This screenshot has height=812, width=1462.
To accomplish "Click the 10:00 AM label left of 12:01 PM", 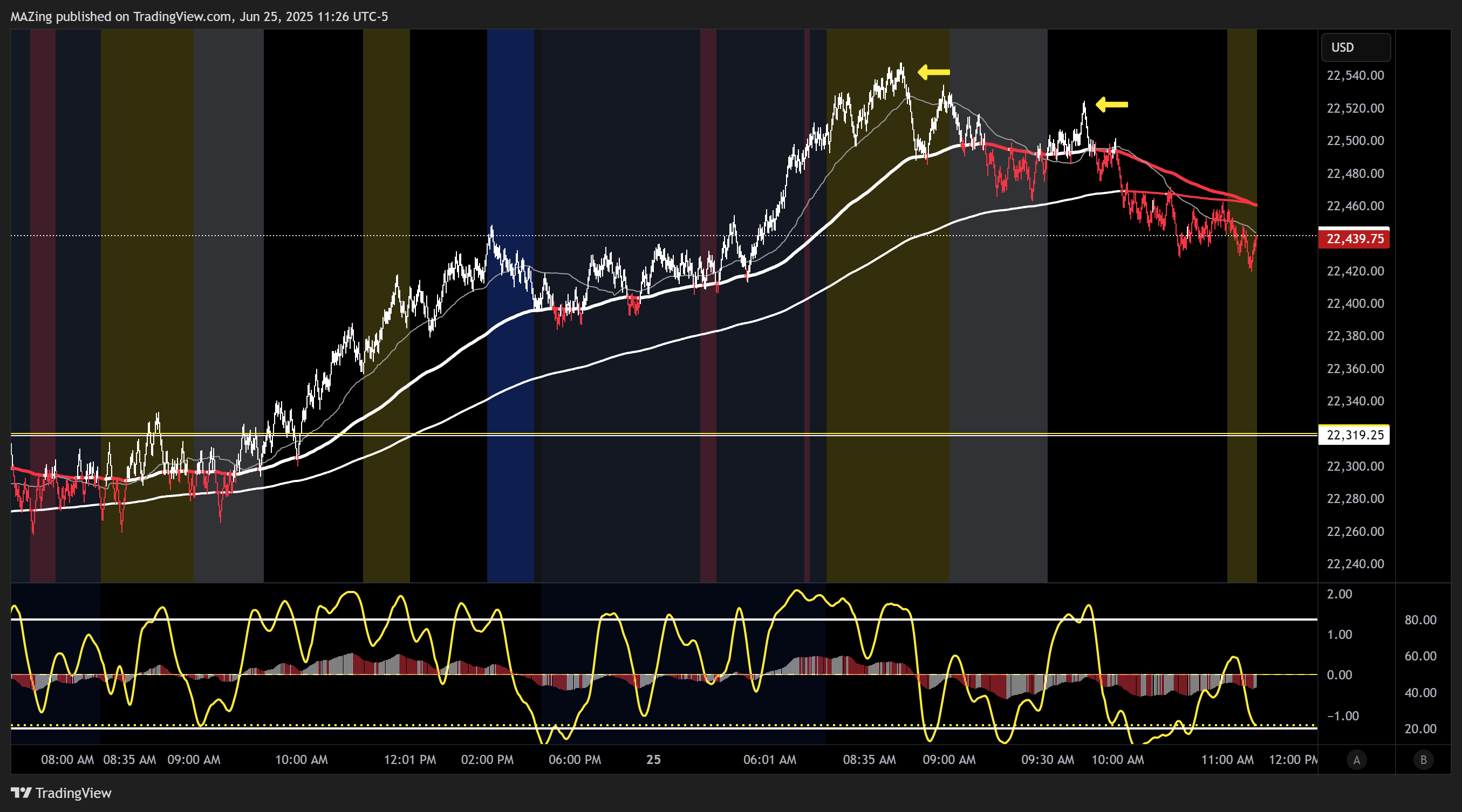I will (x=302, y=760).
